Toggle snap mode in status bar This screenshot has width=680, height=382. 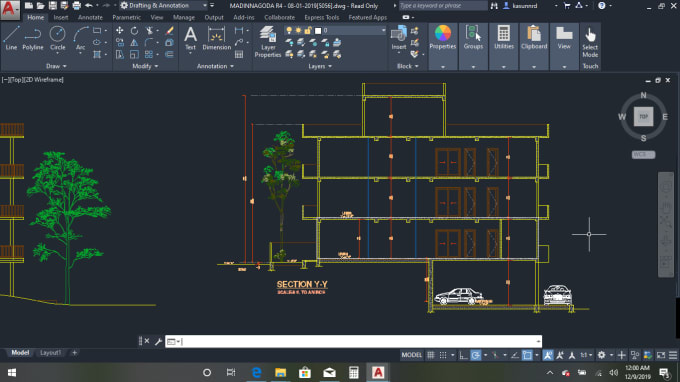coord(443,355)
